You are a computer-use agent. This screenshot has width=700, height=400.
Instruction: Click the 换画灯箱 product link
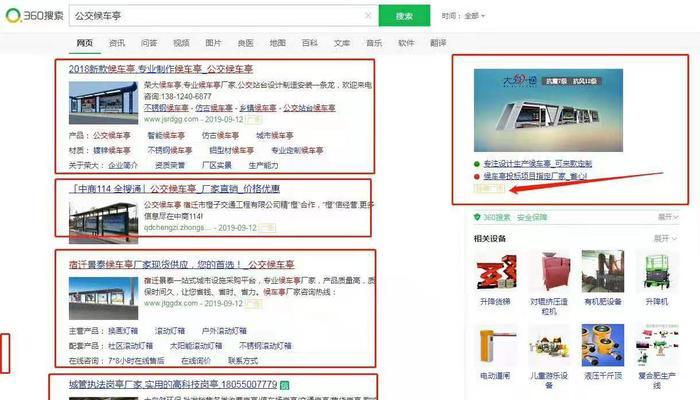[123, 331]
